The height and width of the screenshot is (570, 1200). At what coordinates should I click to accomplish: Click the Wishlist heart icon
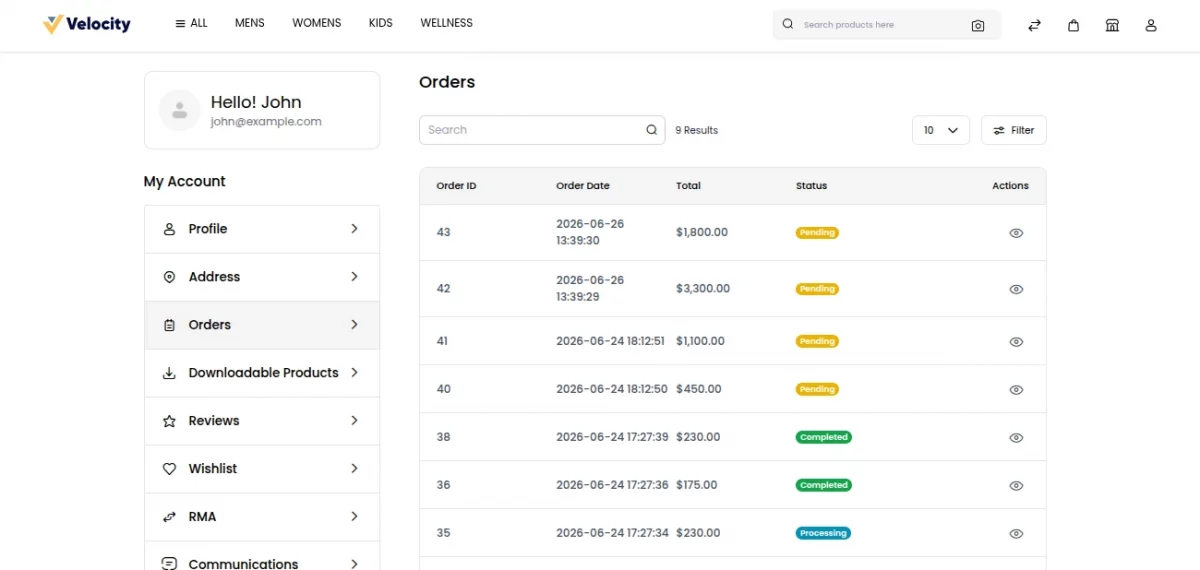pos(169,469)
